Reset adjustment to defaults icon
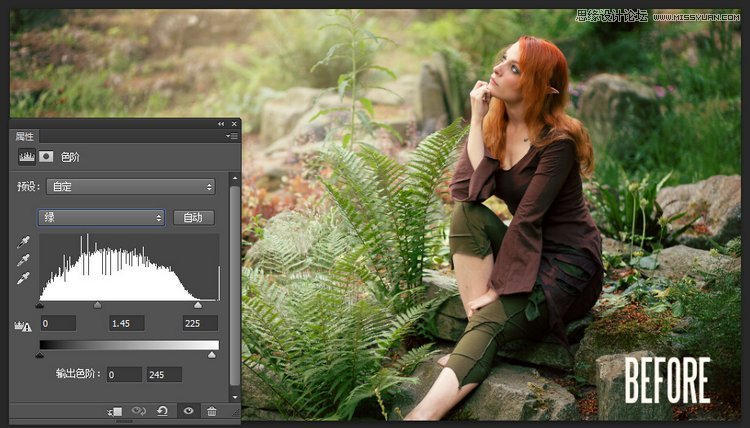The height and width of the screenshot is (428, 750). click(x=162, y=411)
